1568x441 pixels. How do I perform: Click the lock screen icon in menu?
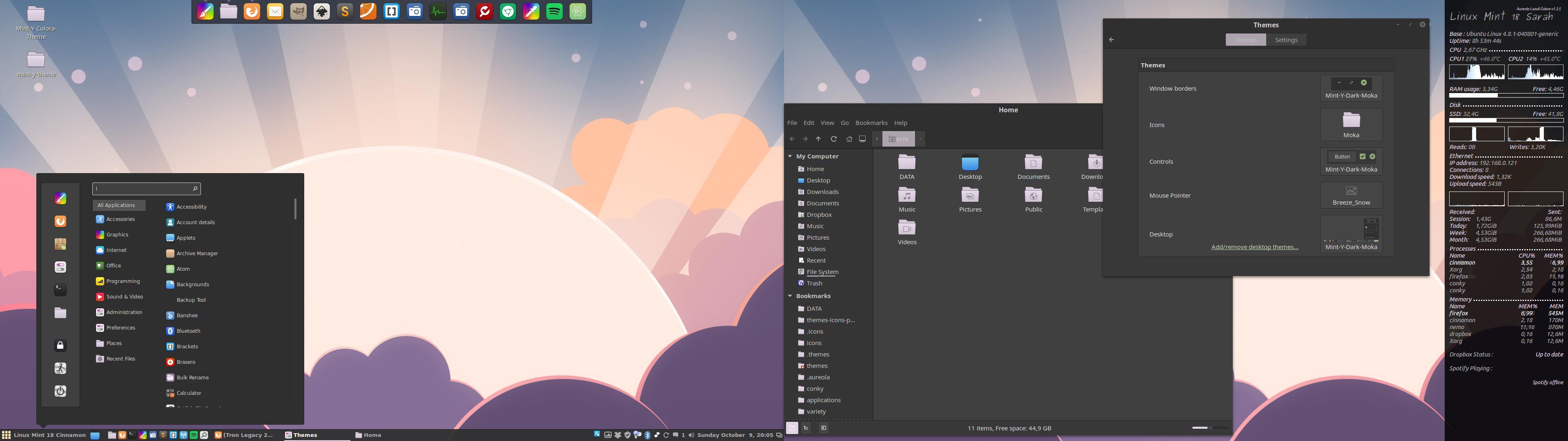(x=60, y=345)
